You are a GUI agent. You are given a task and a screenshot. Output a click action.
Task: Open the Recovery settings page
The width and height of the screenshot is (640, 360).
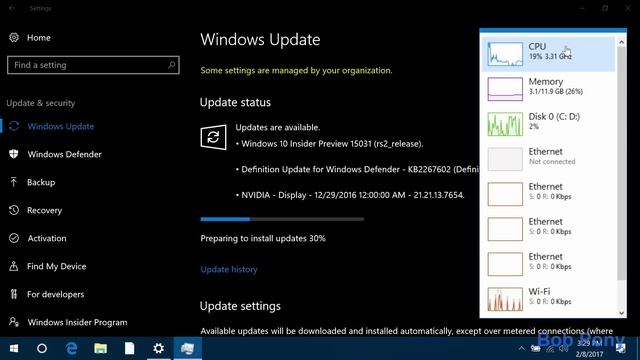tap(44, 210)
